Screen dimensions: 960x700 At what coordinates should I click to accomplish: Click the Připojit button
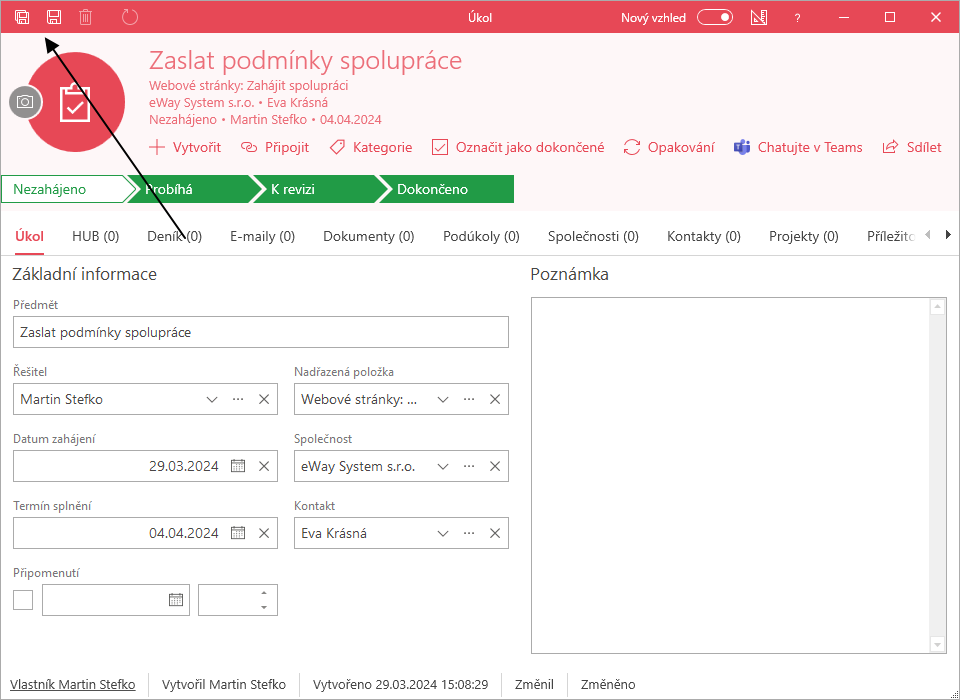click(275, 147)
